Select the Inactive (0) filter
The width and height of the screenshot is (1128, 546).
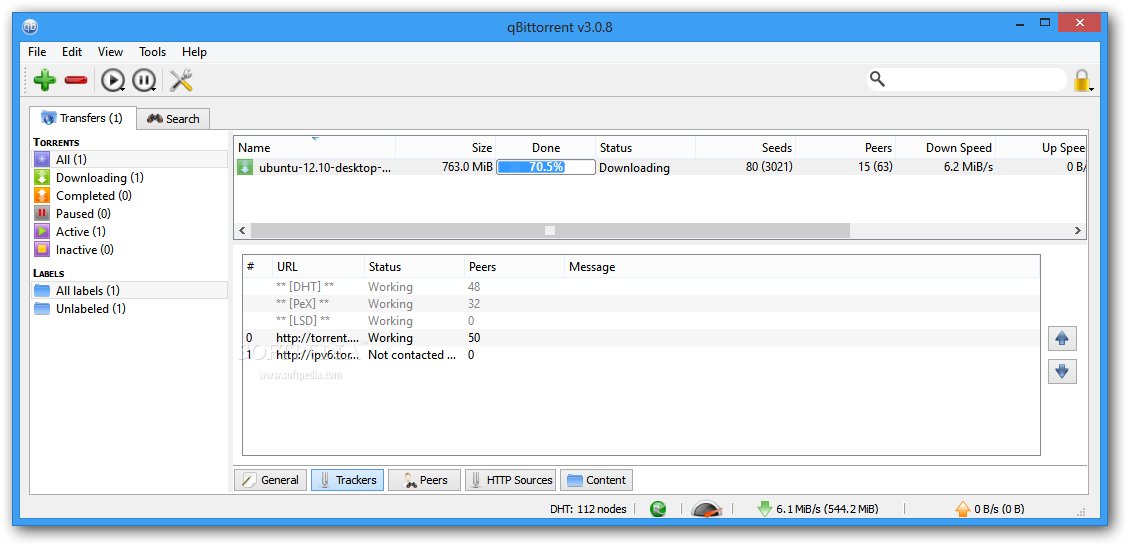pyautogui.click(x=129, y=250)
